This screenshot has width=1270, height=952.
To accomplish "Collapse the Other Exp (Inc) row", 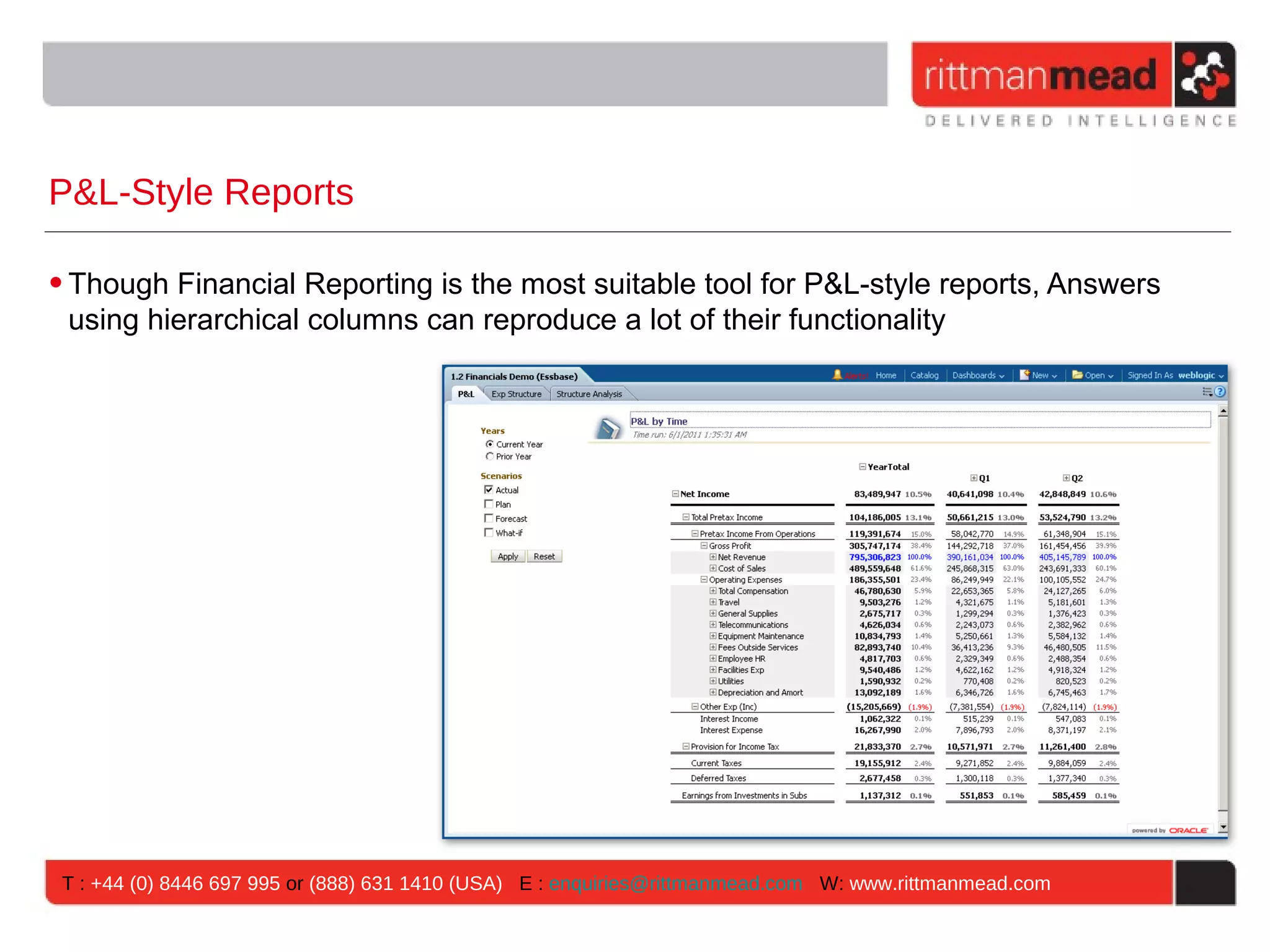I will click(x=695, y=707).
